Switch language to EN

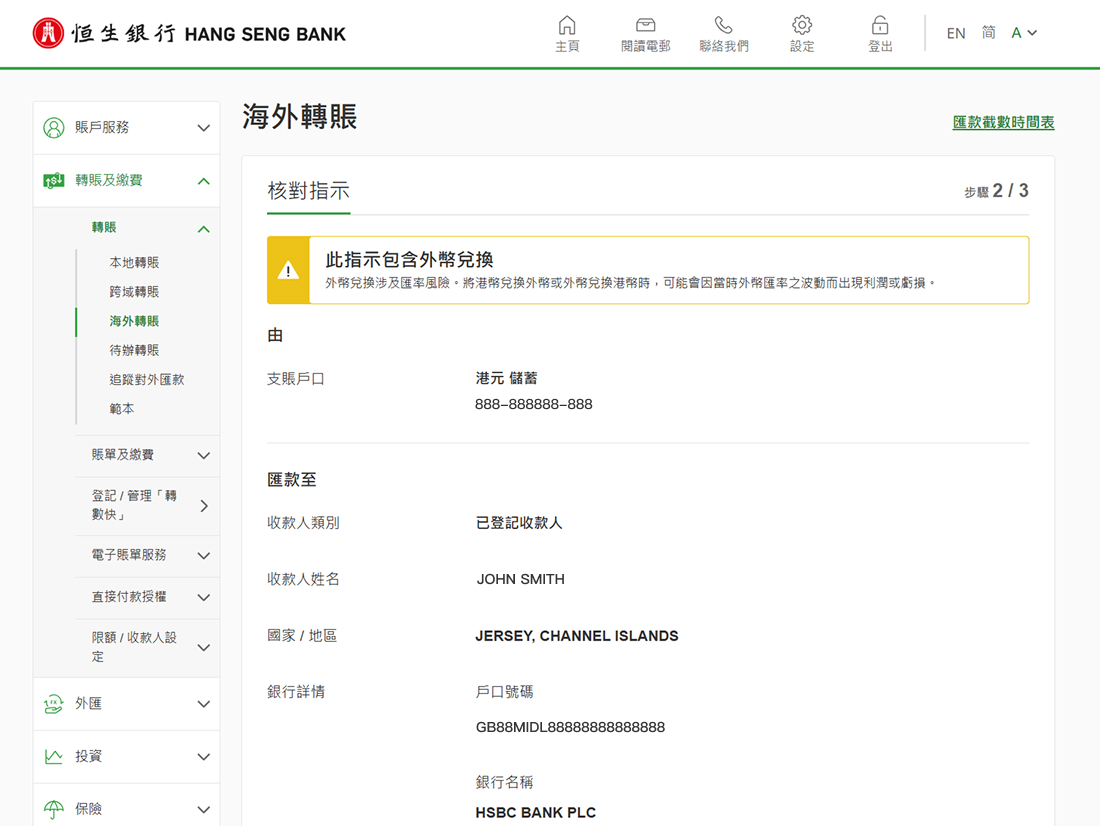pyautogui.click(x=956, y=33)
